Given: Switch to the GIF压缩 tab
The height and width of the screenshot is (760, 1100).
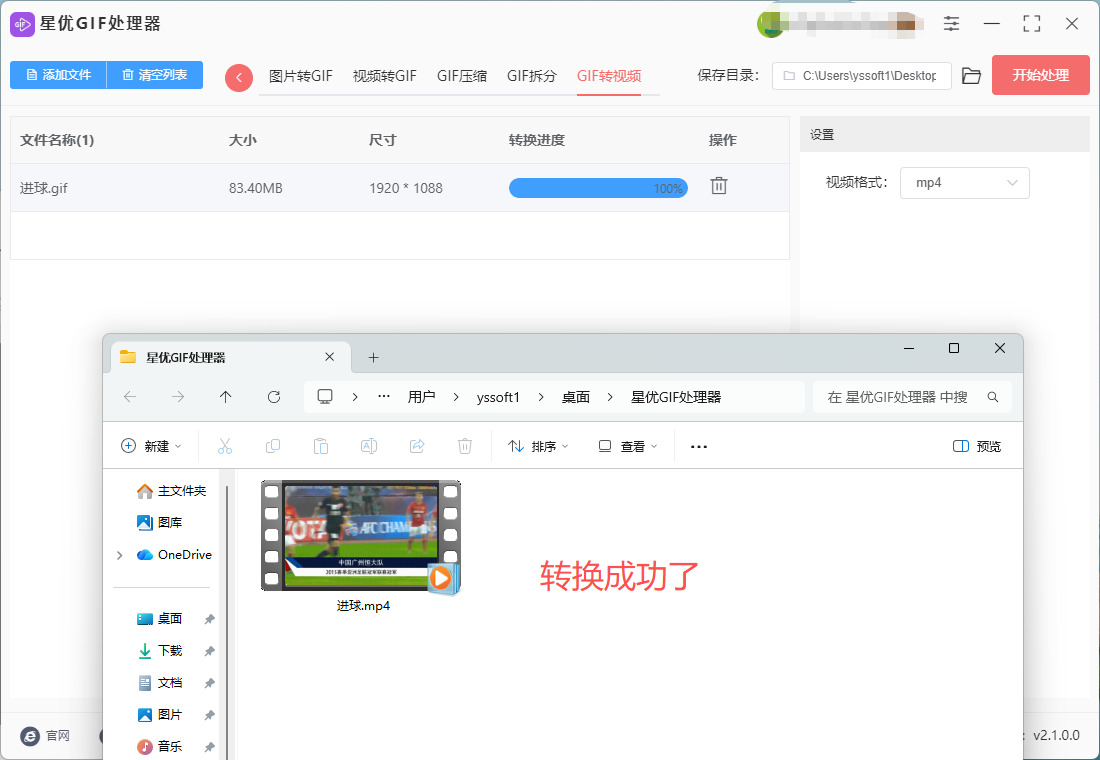Looking at the screenshot, I should pos(462,76).
